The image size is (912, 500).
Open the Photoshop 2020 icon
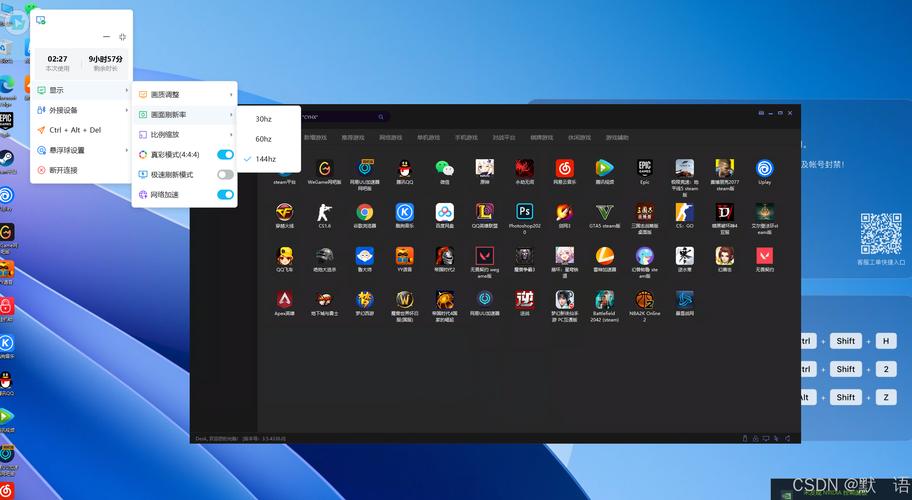click(x=524, y=212)
